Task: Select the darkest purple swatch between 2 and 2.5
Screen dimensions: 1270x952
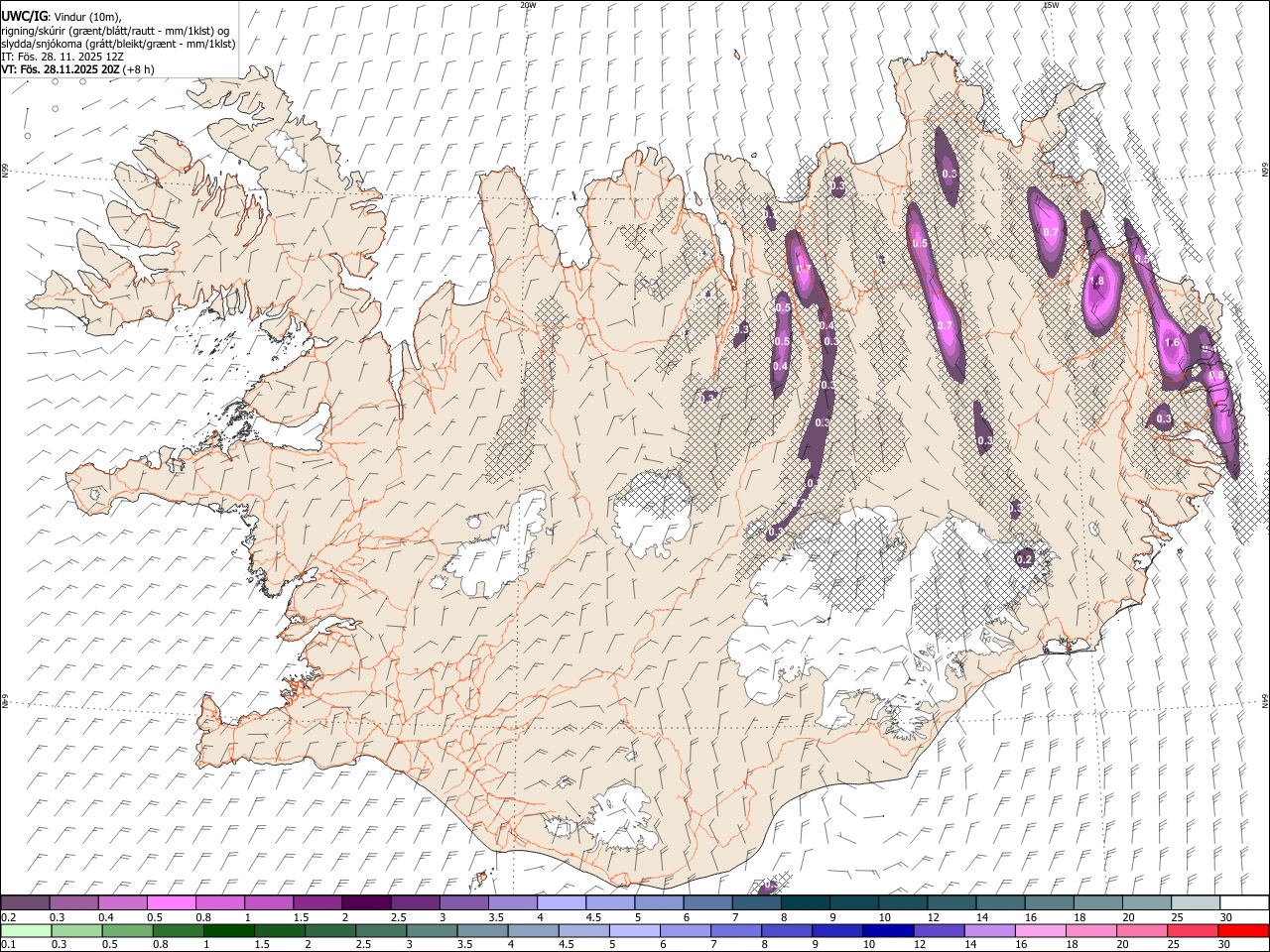Action: (x=365, y=902)
